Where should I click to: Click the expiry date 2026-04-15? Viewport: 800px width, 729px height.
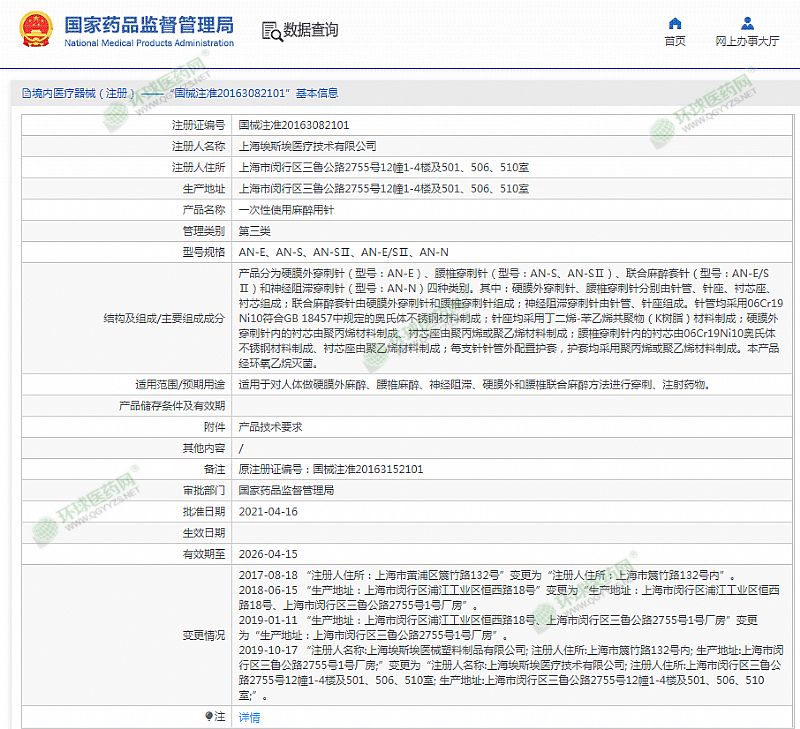click(x=268, y=553)
